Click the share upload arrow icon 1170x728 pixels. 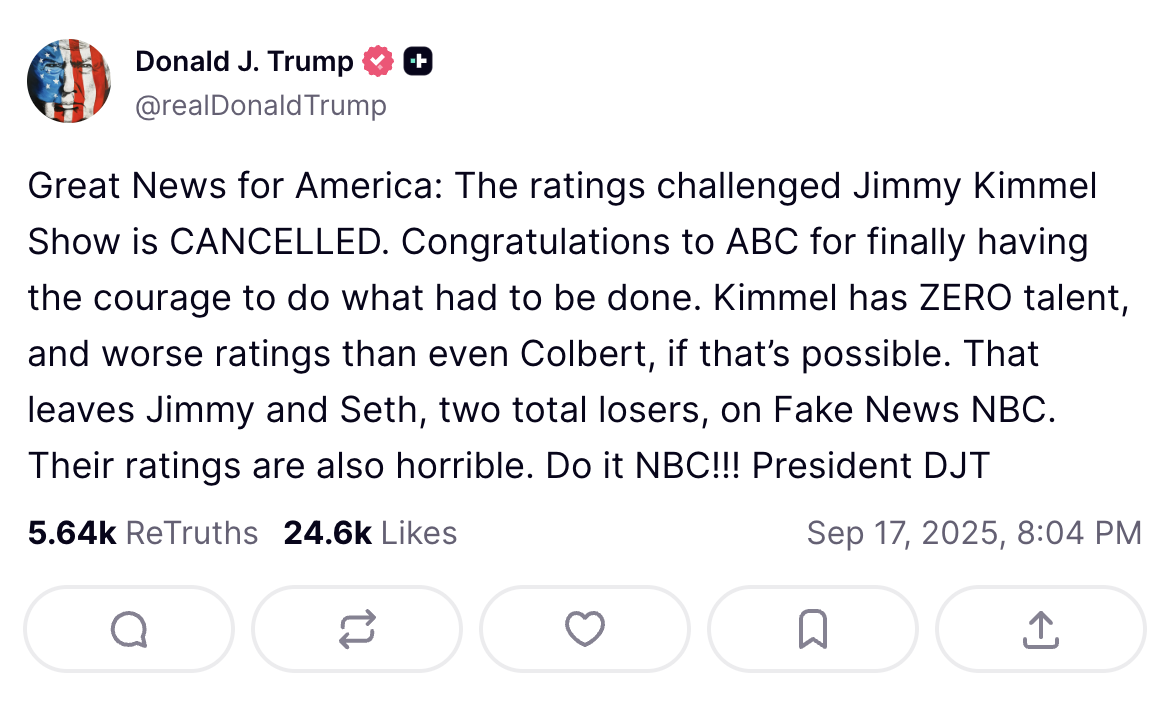pos(1040,629)
